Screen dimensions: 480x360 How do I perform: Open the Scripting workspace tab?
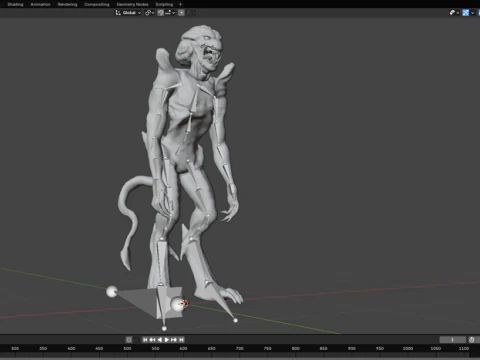(164, 4)
